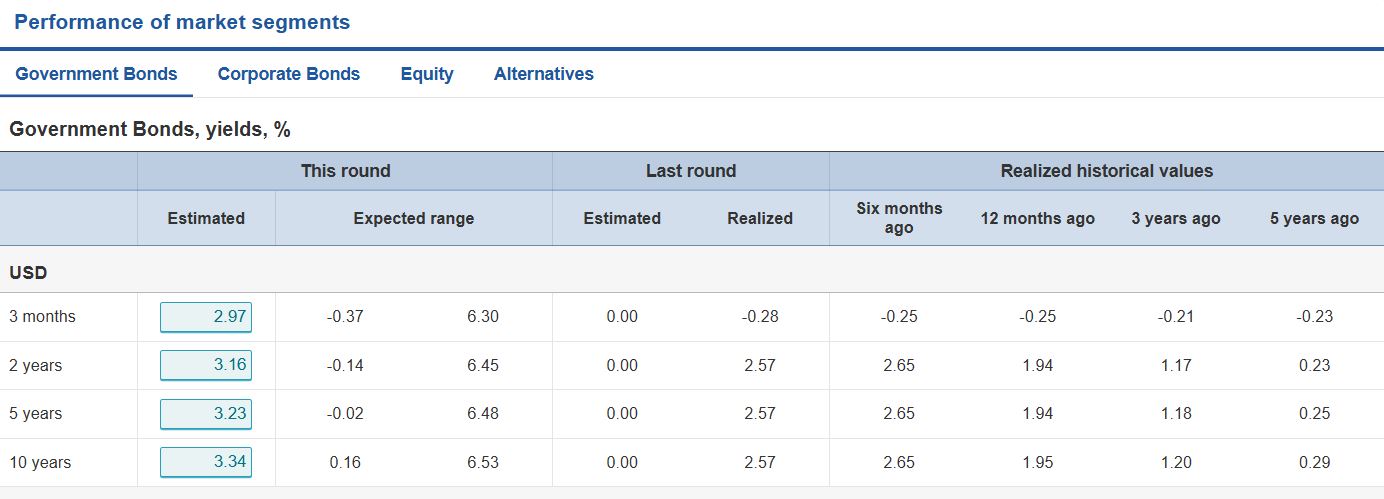This screenshot has height=499, width=1384.
Task: Select the Equity tab
Action: 427,74
